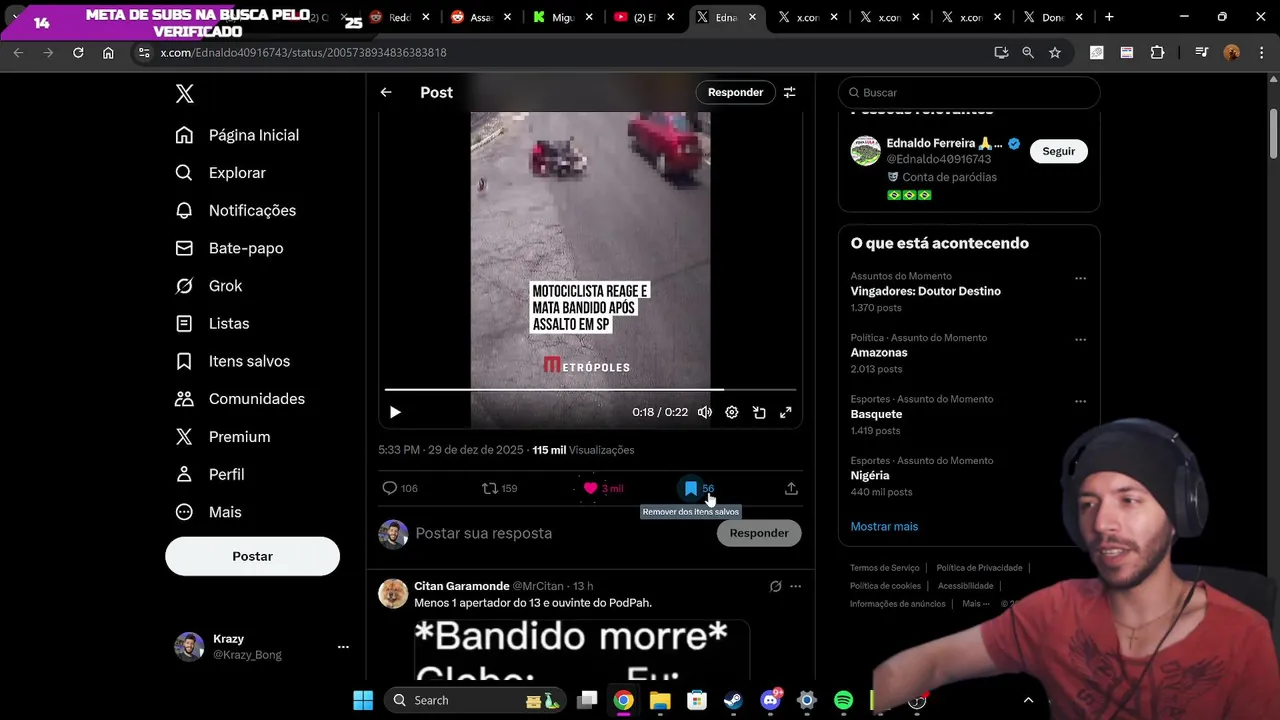Open trend Vingadores: Doutor Destino
The height and width of the screenshot is (720, 1280).
[x=926, y=291]
